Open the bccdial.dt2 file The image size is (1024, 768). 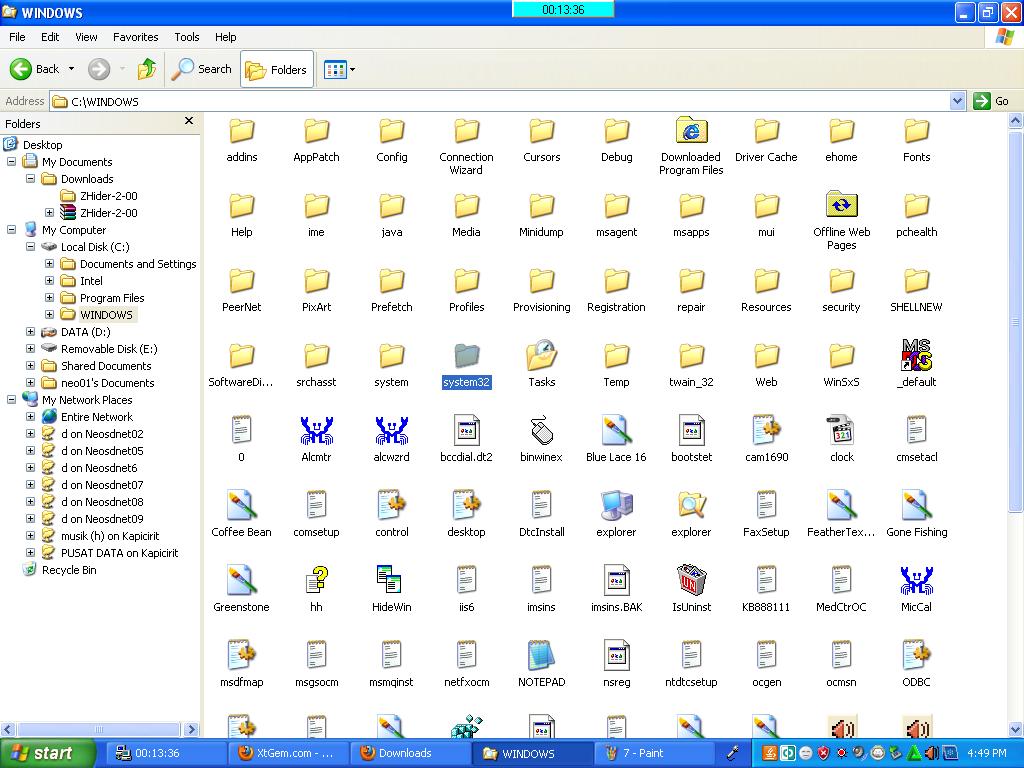[466, 431]
